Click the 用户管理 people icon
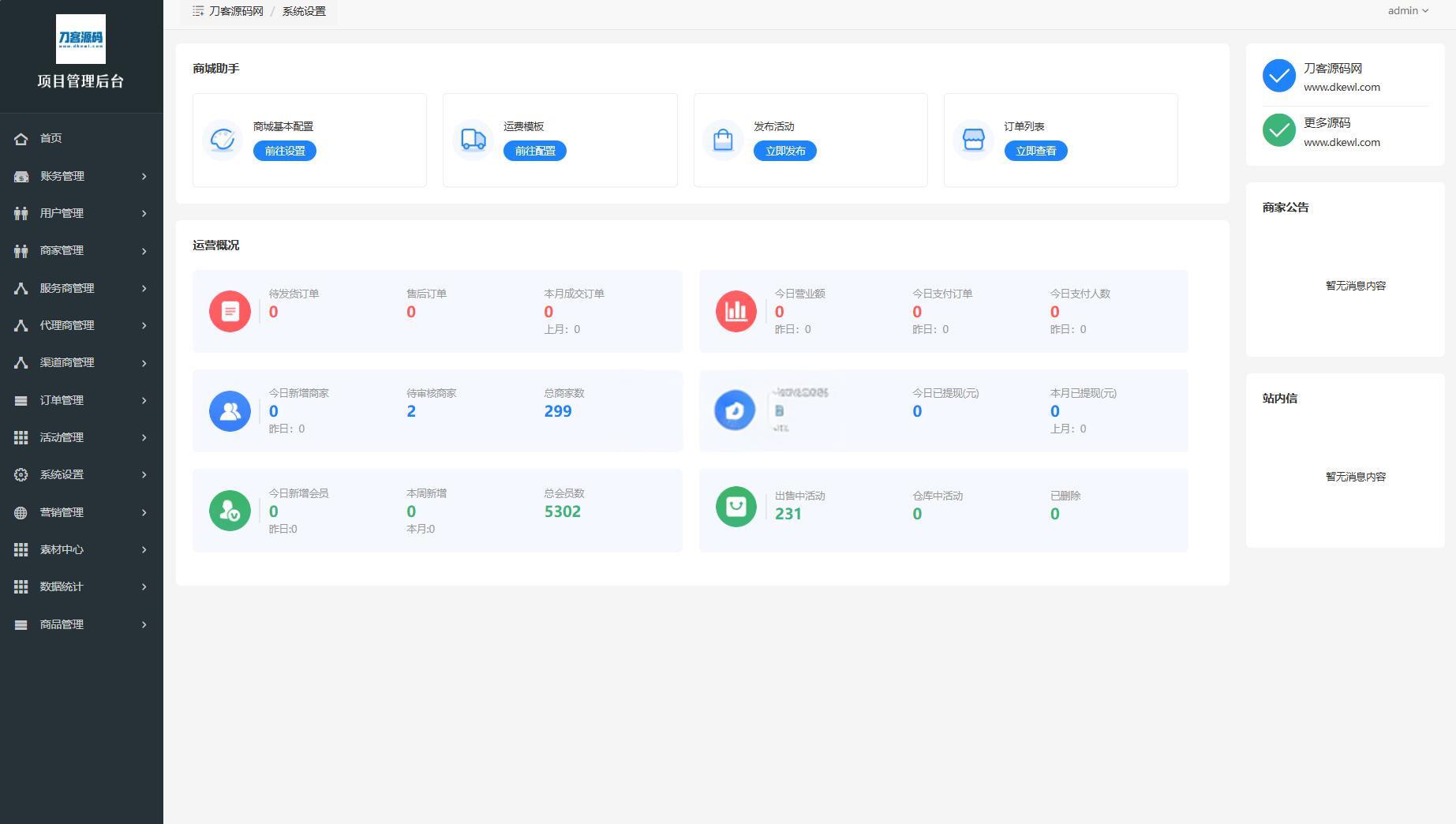 click(21, 213)
